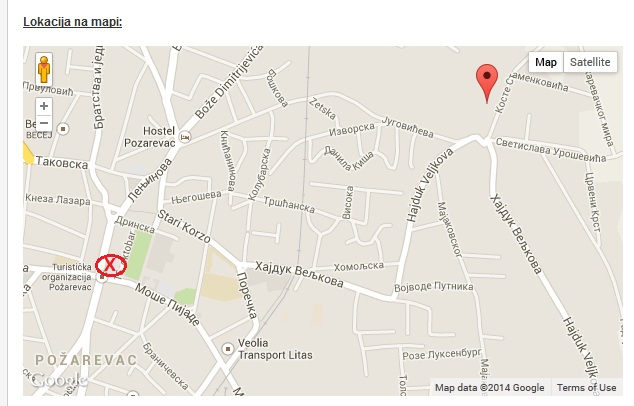Viewport: 634px width, 406px height.
Task: Zoom in with the plus button
Action: coord(44,106)
